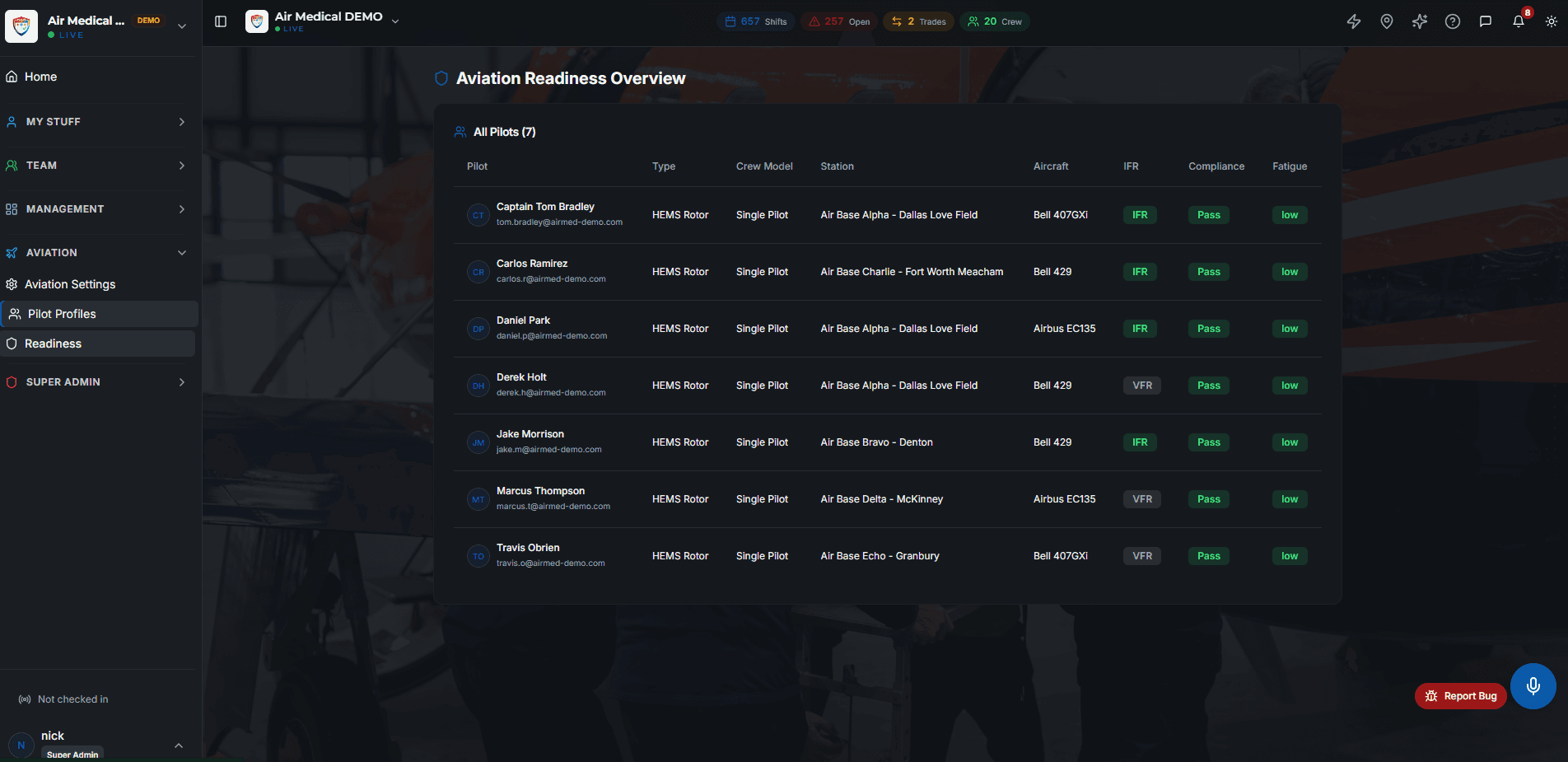The width and height of the screenshot is (1568, 762).
Task: Open the help question mark icon
Action: [1453, 21]
